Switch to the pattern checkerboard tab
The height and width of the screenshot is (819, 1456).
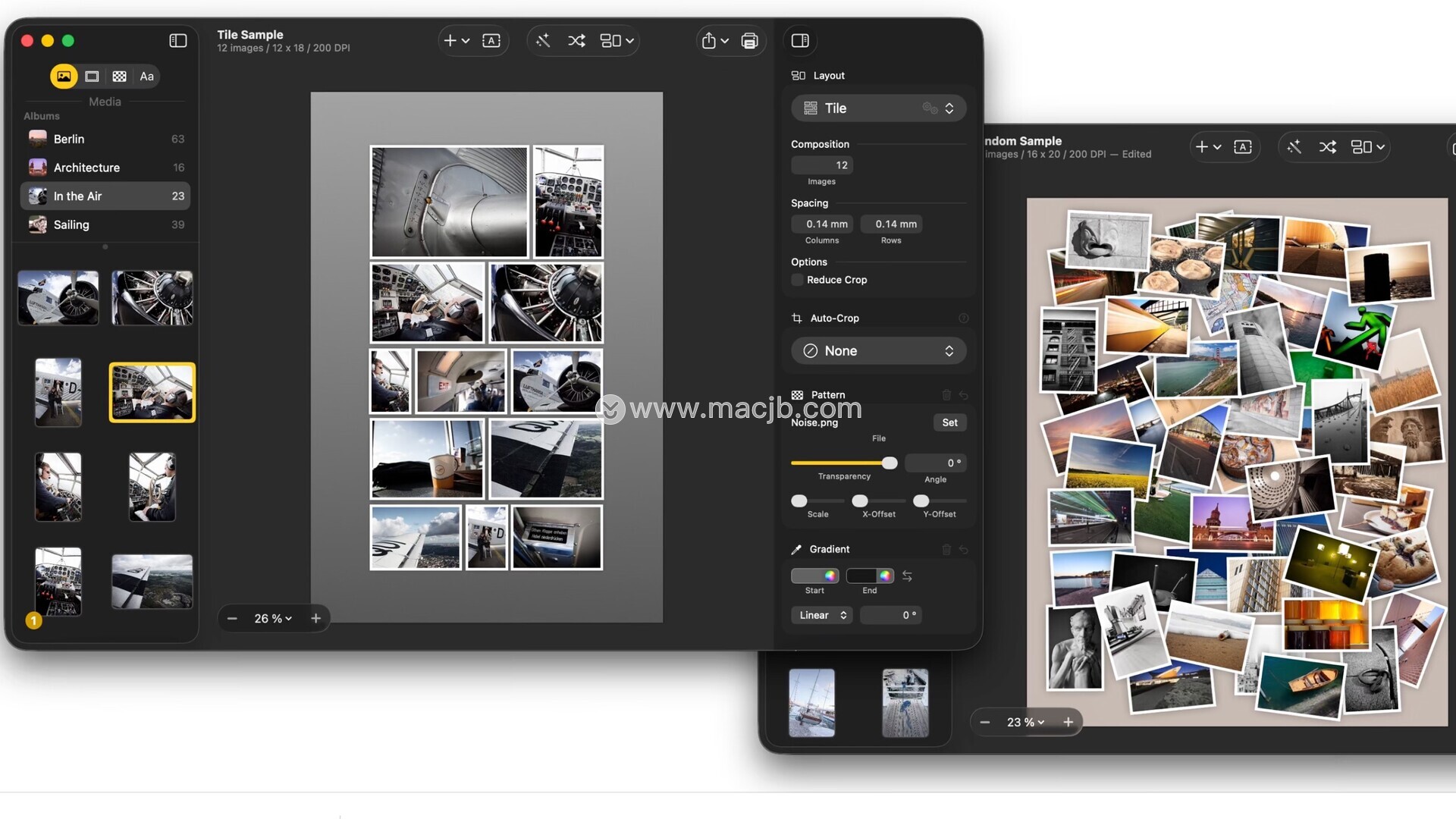click(x=119, y=77)
